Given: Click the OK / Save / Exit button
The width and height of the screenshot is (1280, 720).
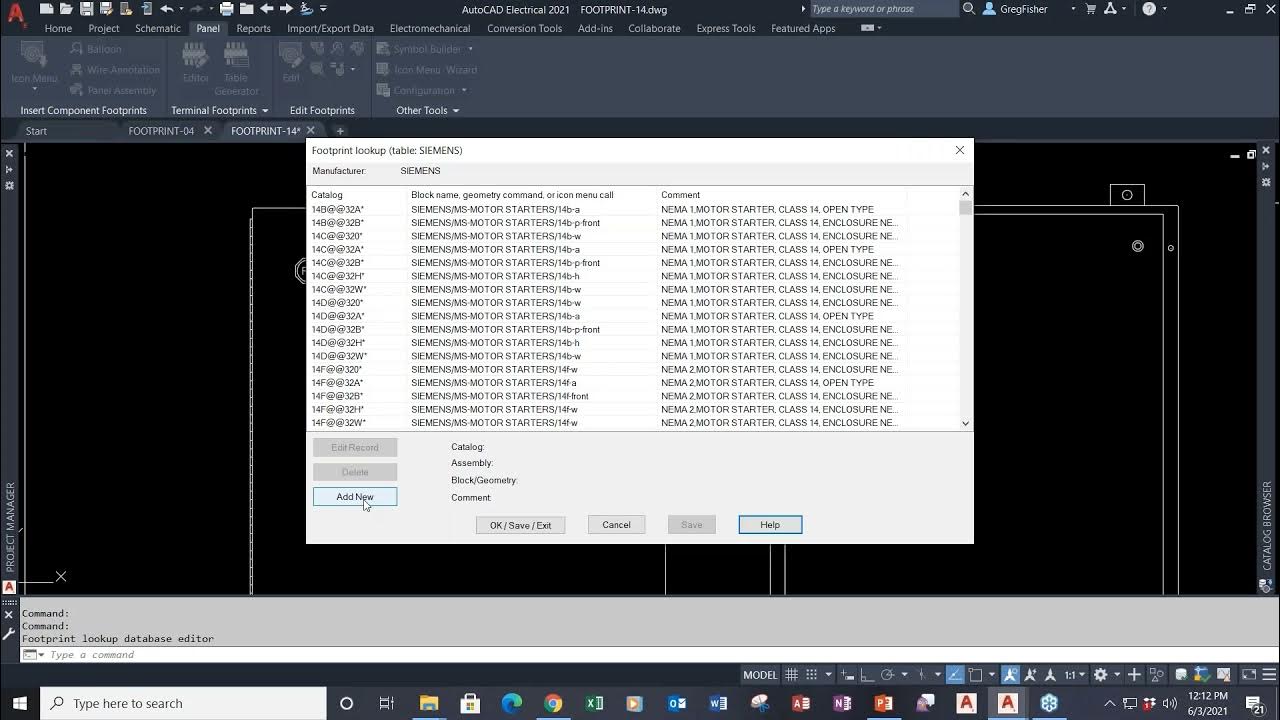Looking at the screenshot, I should 520,525.
